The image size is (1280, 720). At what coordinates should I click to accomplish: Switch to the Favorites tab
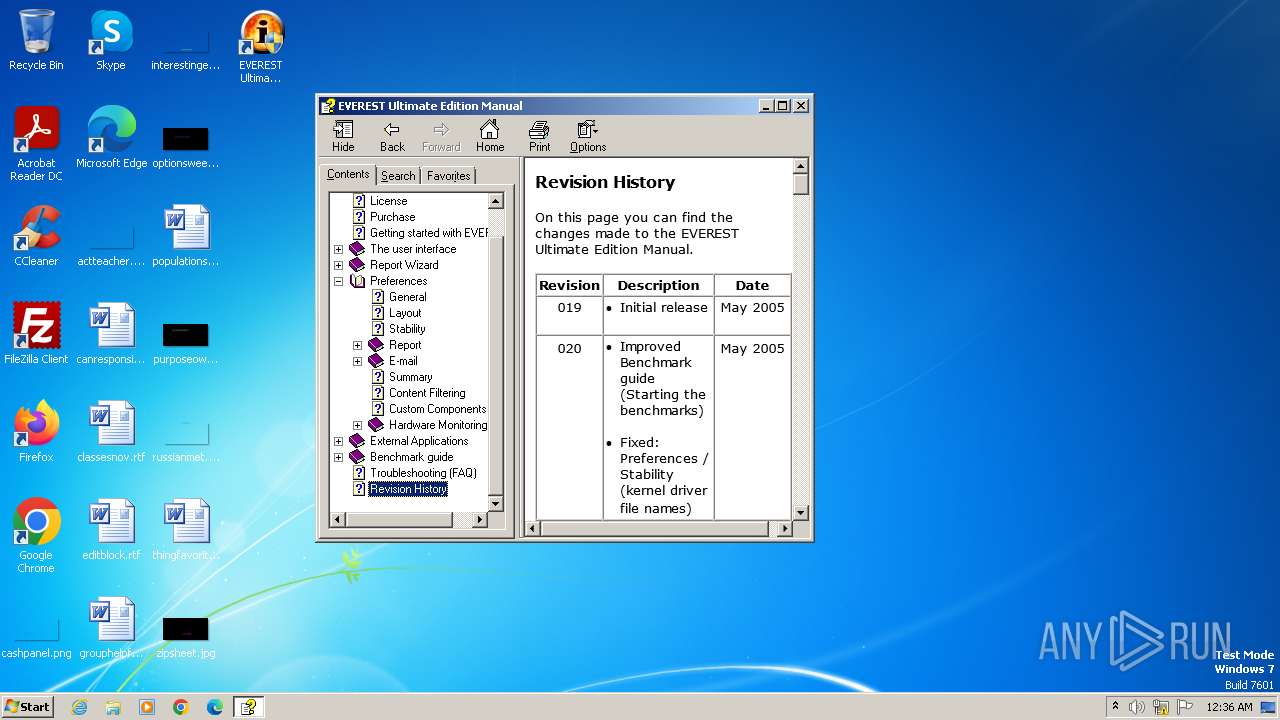point(448,176)
